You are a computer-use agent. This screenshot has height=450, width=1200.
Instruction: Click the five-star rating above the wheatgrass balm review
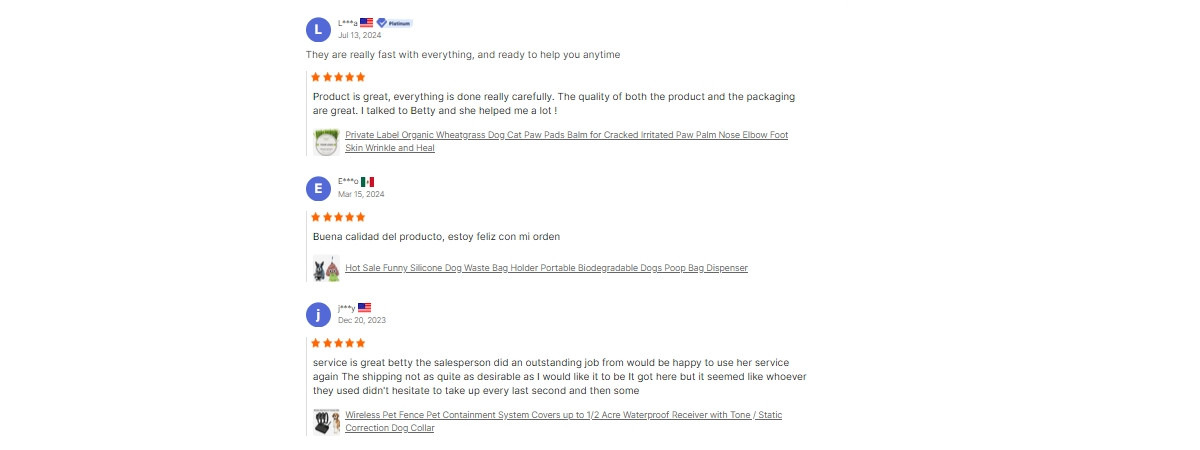coord(338,77)
